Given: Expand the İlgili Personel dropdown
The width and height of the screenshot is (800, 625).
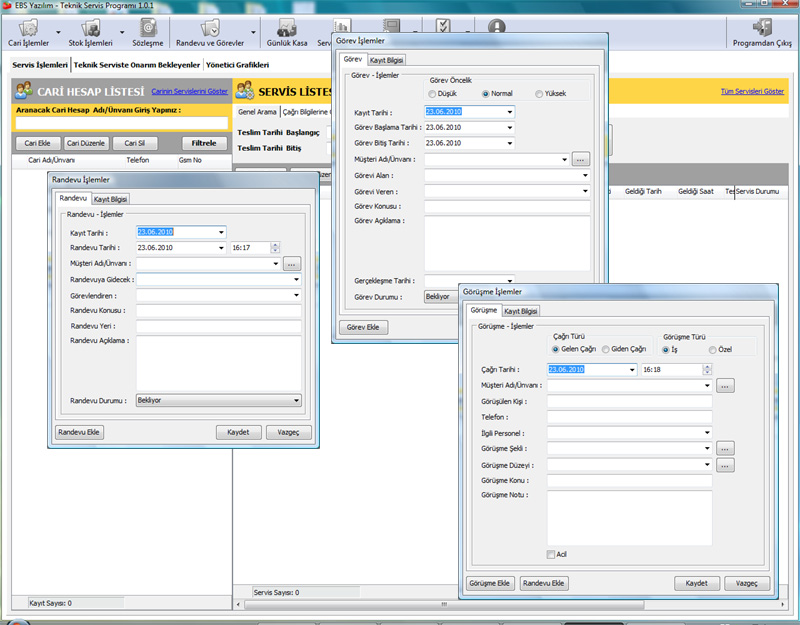Looking at the screenshot, I should tap(706, 433).
